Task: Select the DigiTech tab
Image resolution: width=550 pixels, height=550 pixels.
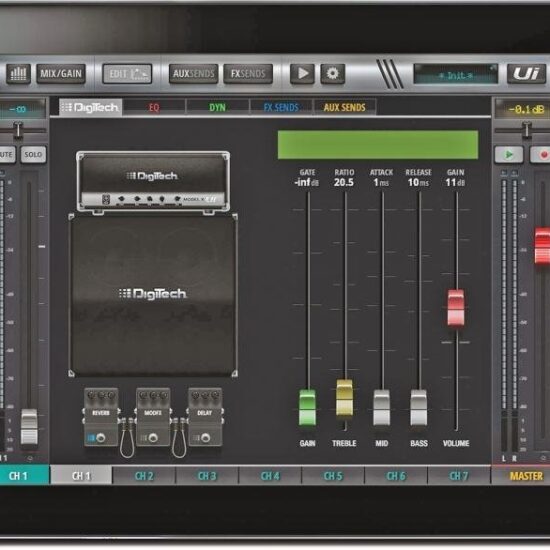Action: (90, 107)
